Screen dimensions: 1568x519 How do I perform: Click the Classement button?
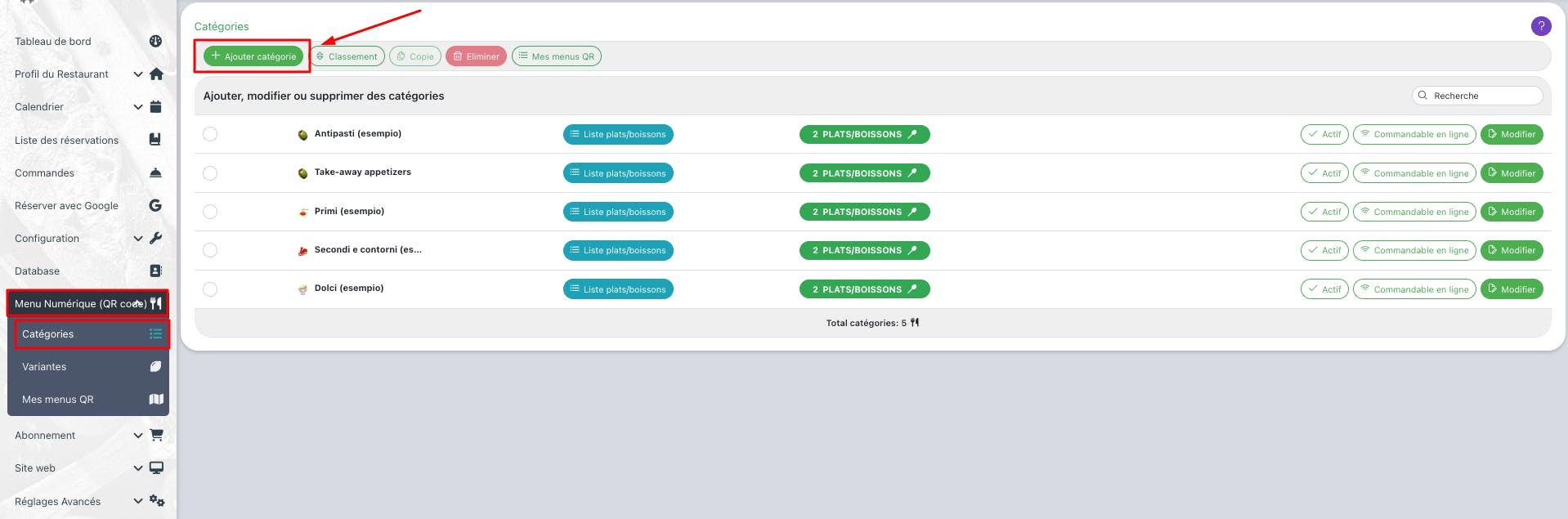pyautogui.click(x=347, y=56)
